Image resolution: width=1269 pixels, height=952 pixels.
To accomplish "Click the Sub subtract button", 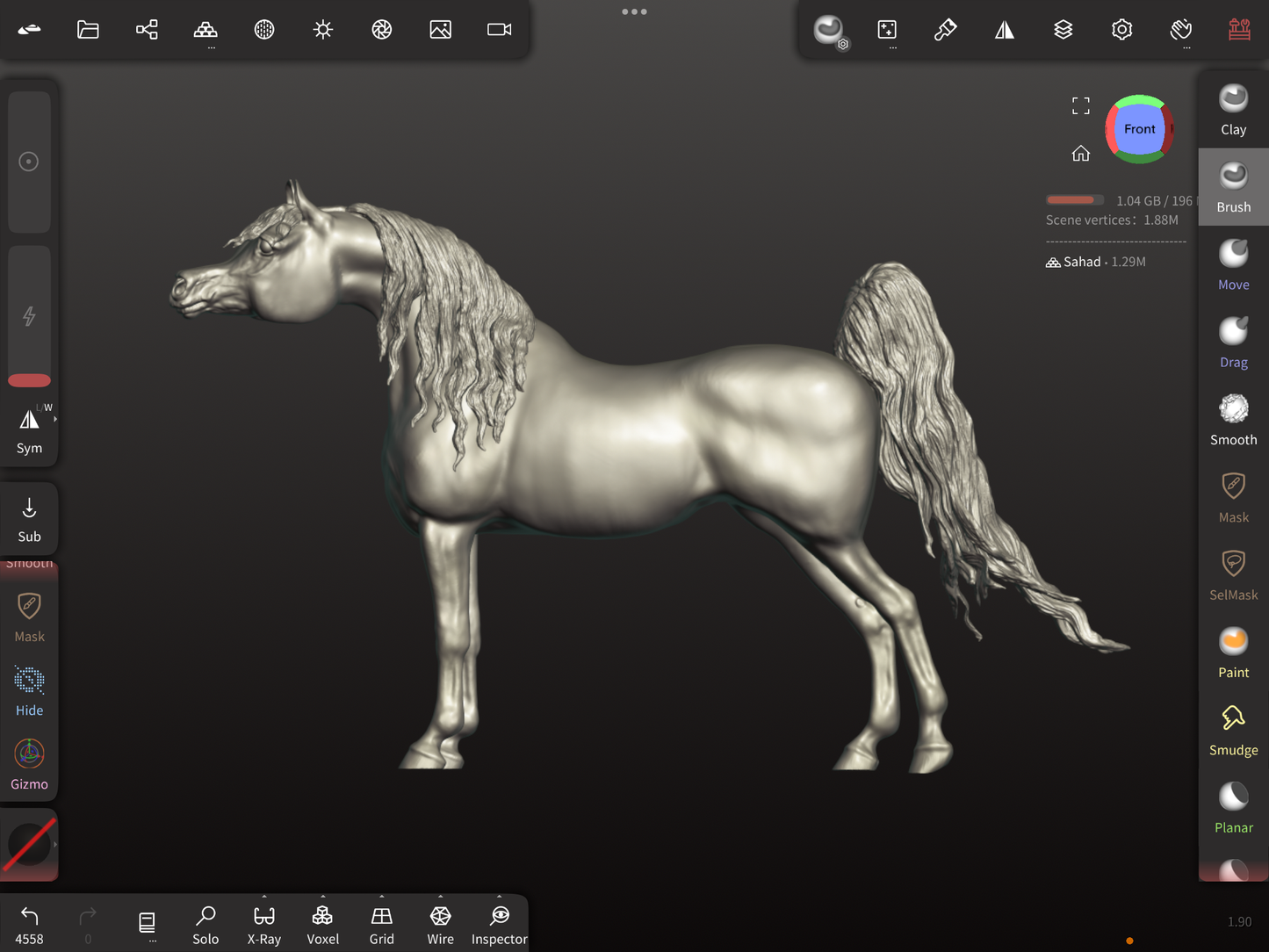I will [29, 518].
